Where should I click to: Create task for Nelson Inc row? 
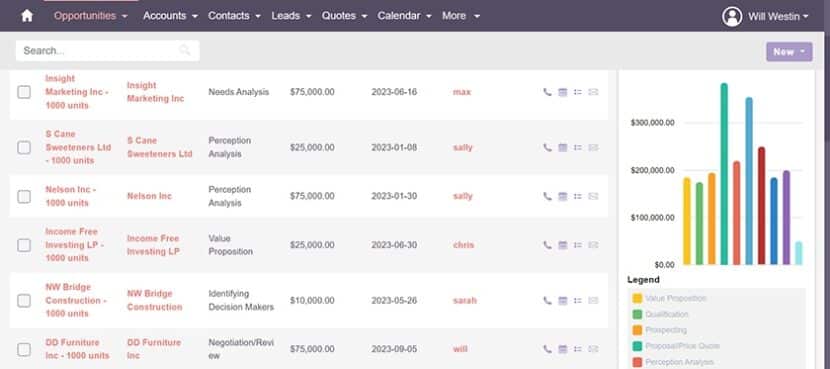[x=578, y=196]
